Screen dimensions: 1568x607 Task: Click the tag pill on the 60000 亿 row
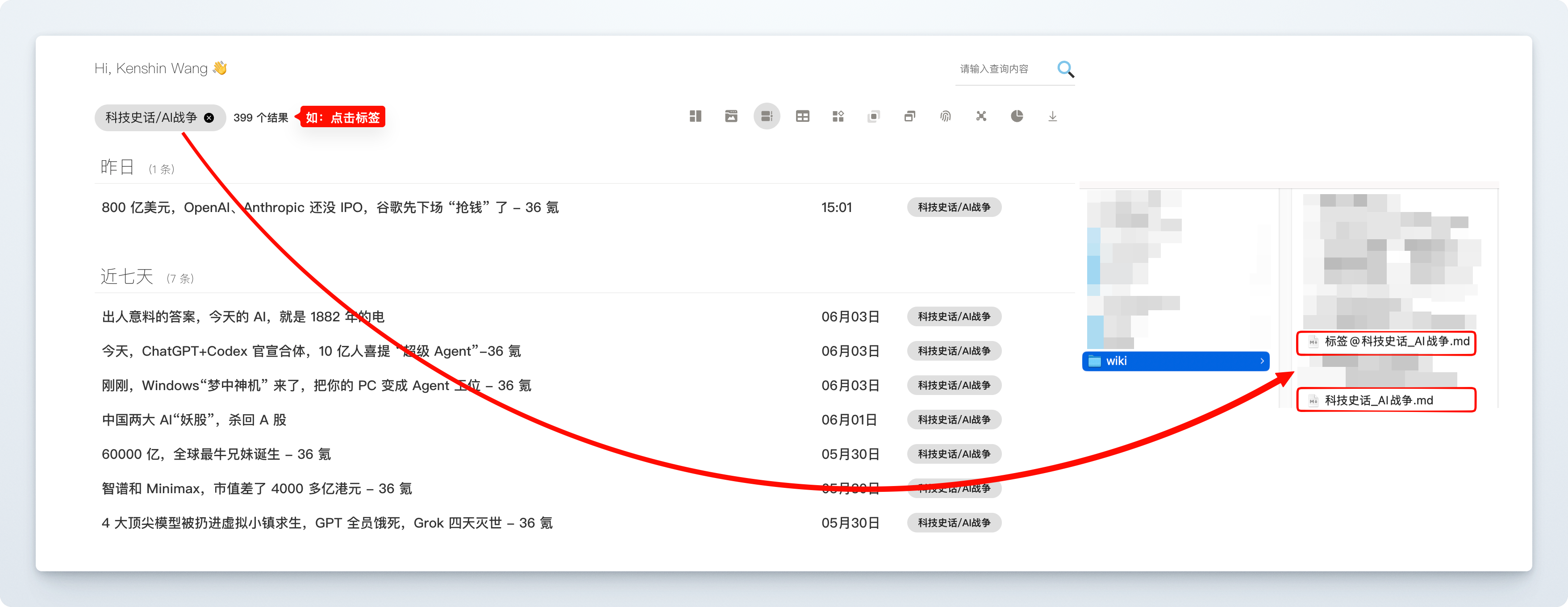click(954, 454)
